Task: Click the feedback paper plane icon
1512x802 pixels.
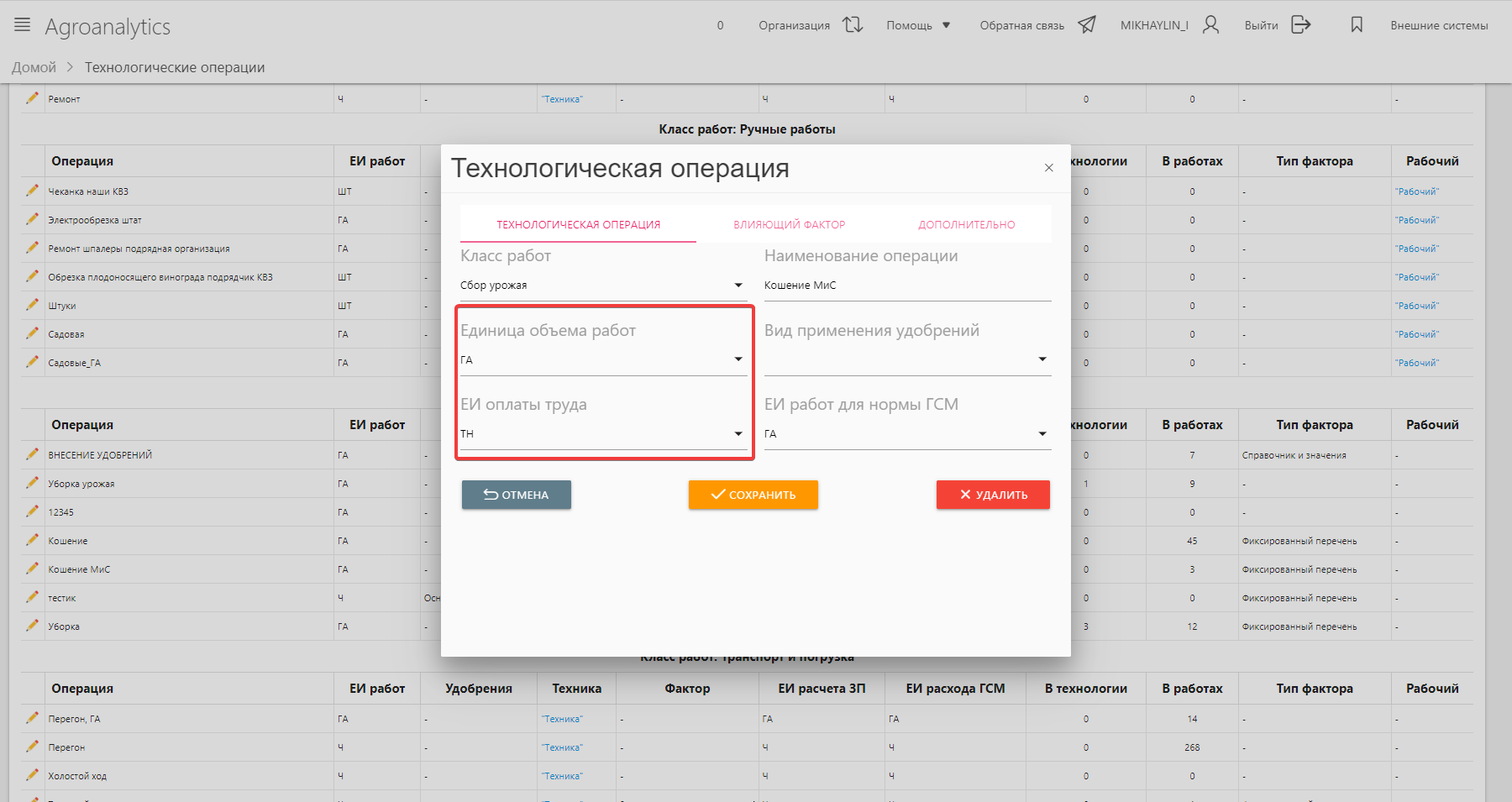Action: click(1087, 25)
